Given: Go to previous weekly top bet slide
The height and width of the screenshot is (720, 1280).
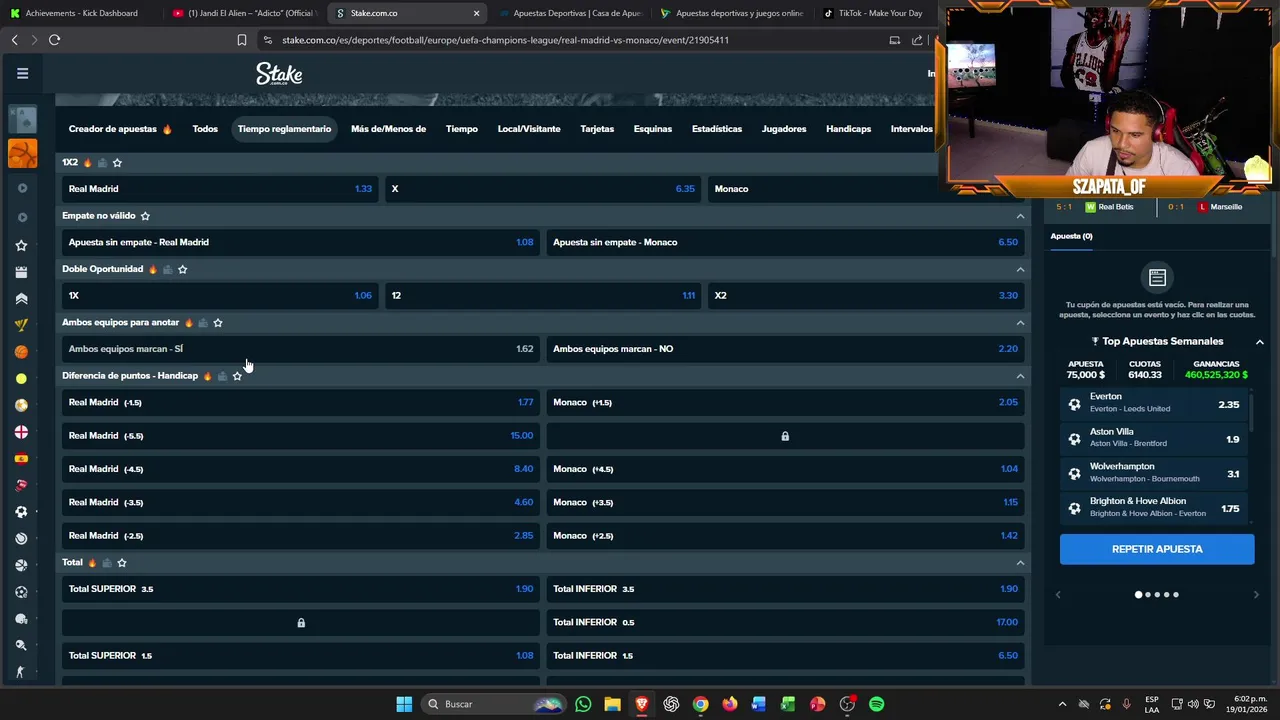Looking at the screenshot, I should (1058, 595).
